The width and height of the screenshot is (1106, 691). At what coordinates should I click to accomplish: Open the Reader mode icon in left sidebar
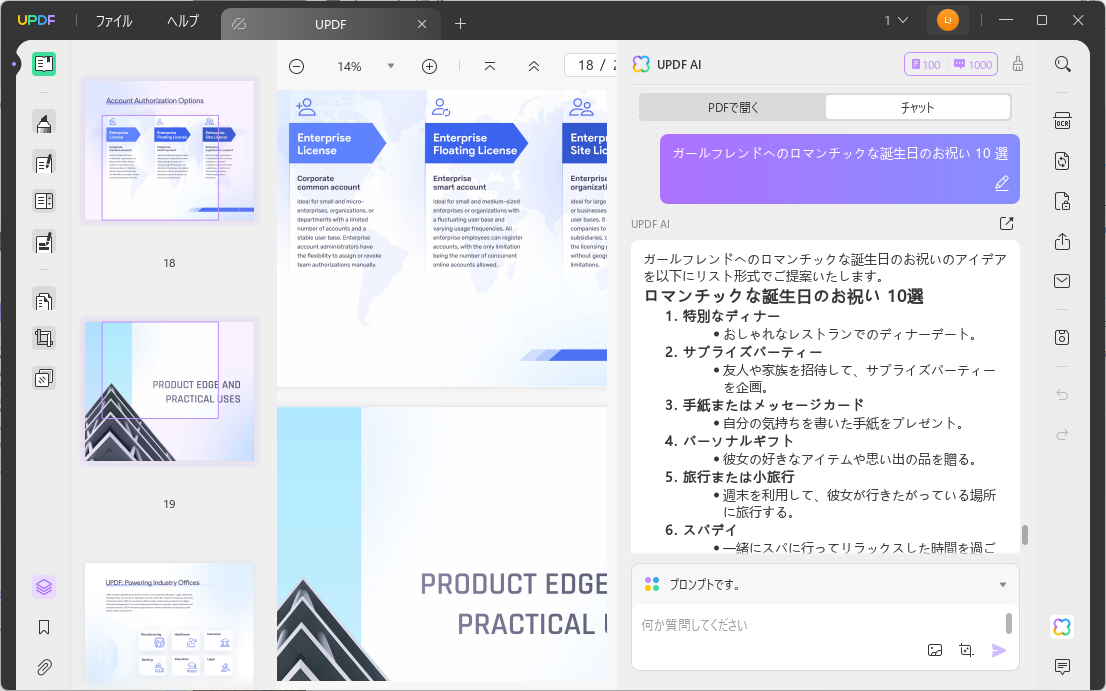tap(44, 64)
